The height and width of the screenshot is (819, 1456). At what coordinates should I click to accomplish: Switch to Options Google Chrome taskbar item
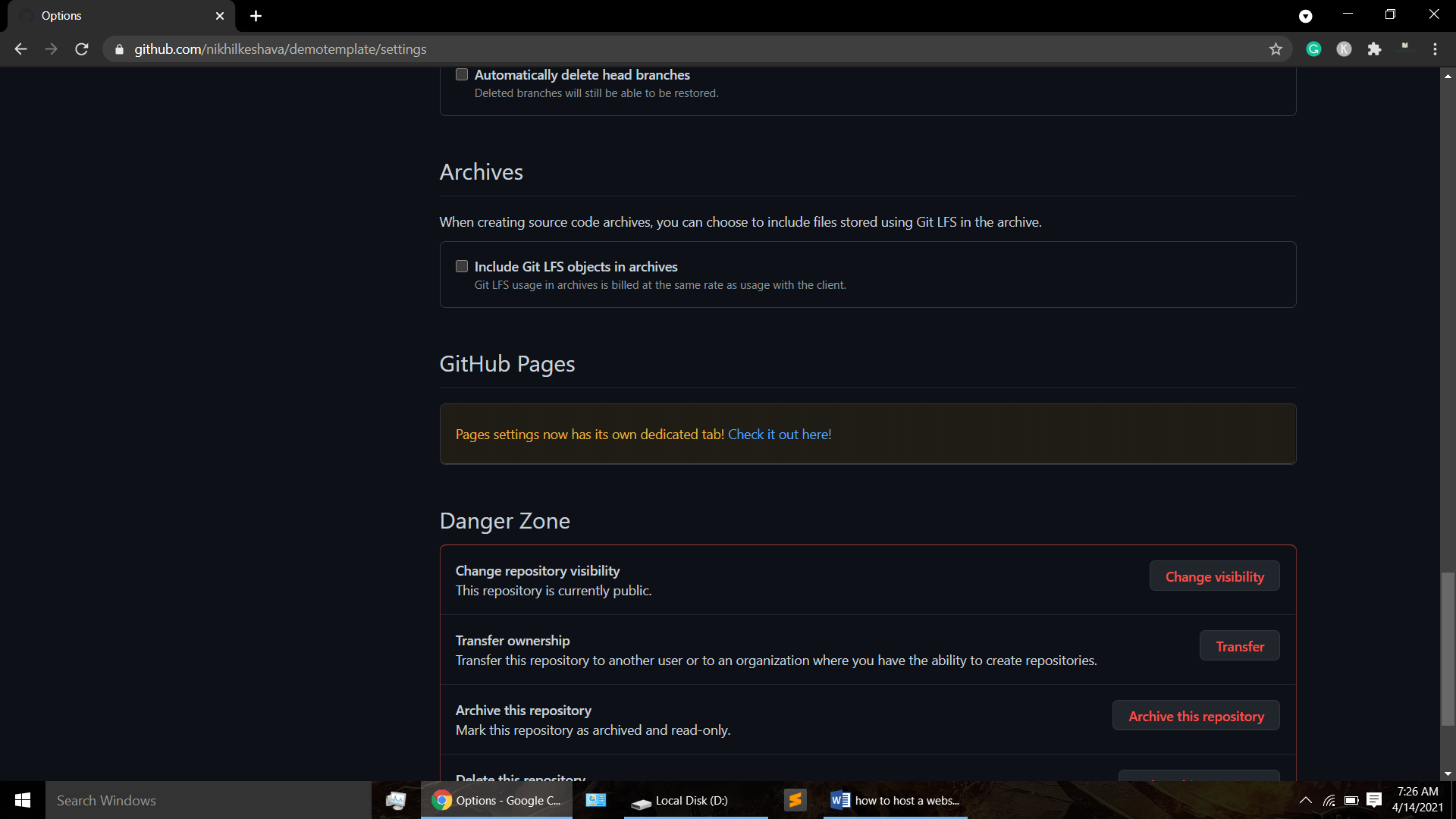click(497, 800)
